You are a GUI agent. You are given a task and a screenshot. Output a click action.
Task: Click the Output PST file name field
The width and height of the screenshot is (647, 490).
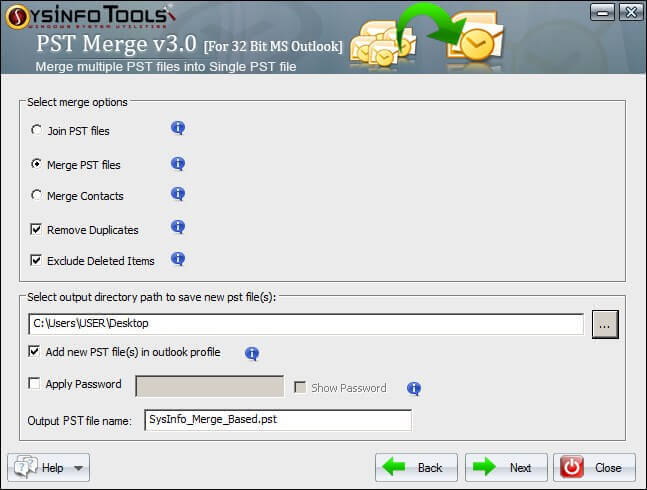277,420
